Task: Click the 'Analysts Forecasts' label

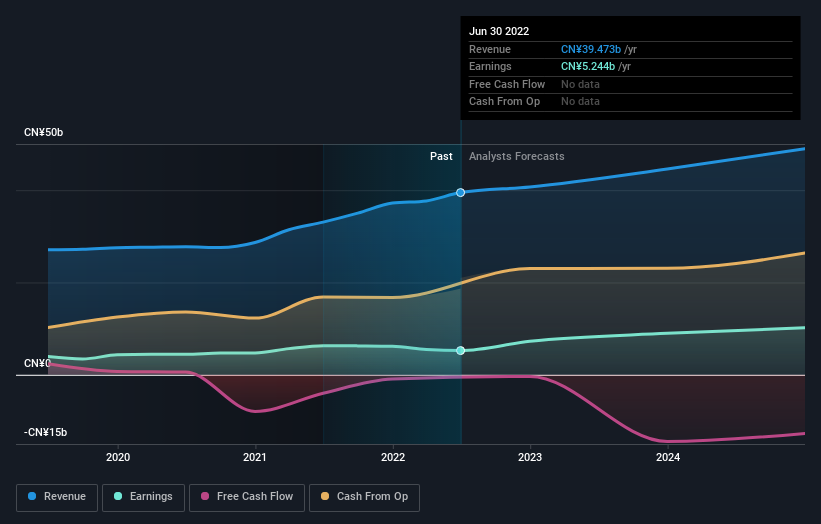Action: tap(516, 157)
